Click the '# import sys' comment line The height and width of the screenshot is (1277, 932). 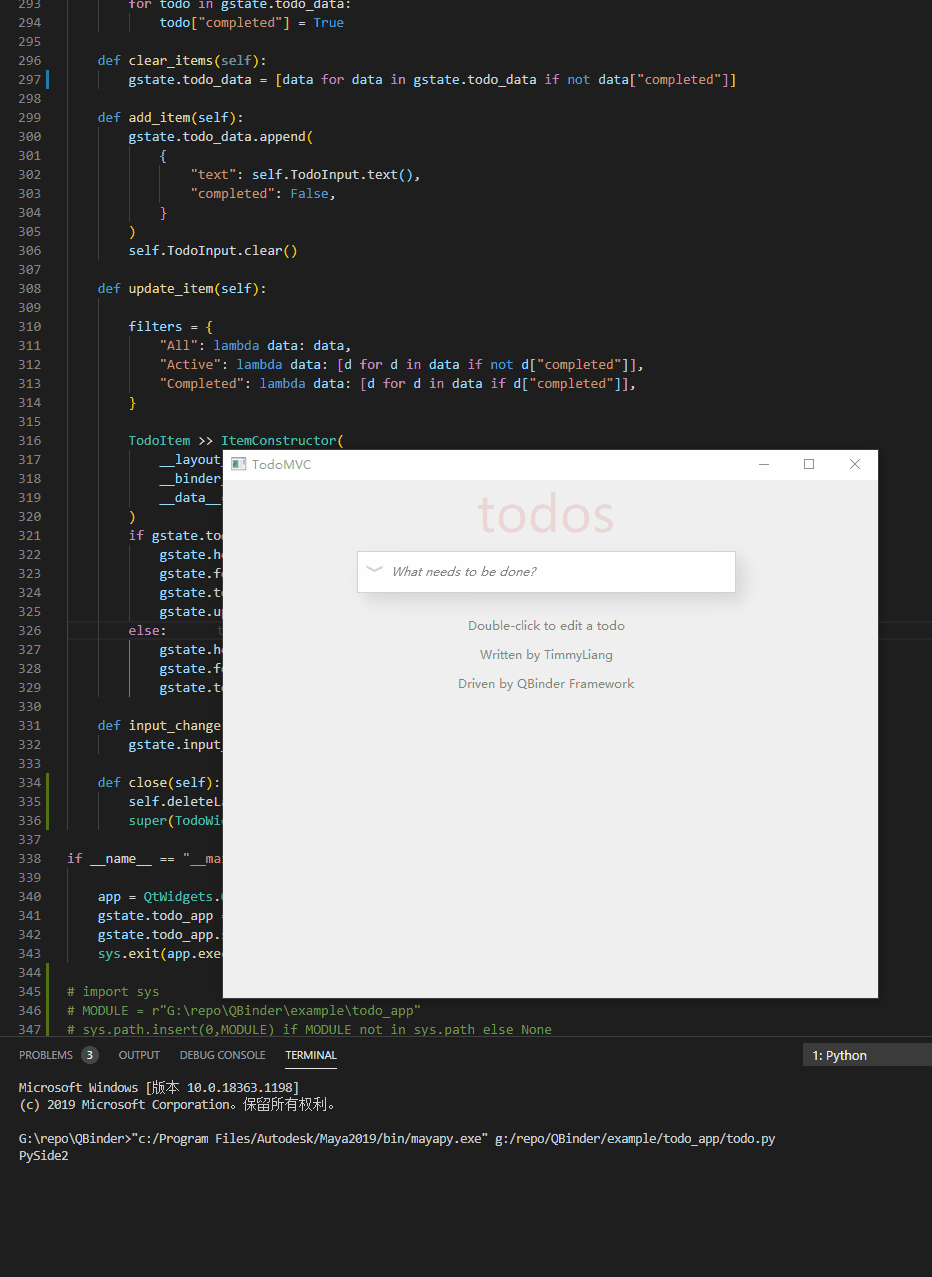pos(113,991)
